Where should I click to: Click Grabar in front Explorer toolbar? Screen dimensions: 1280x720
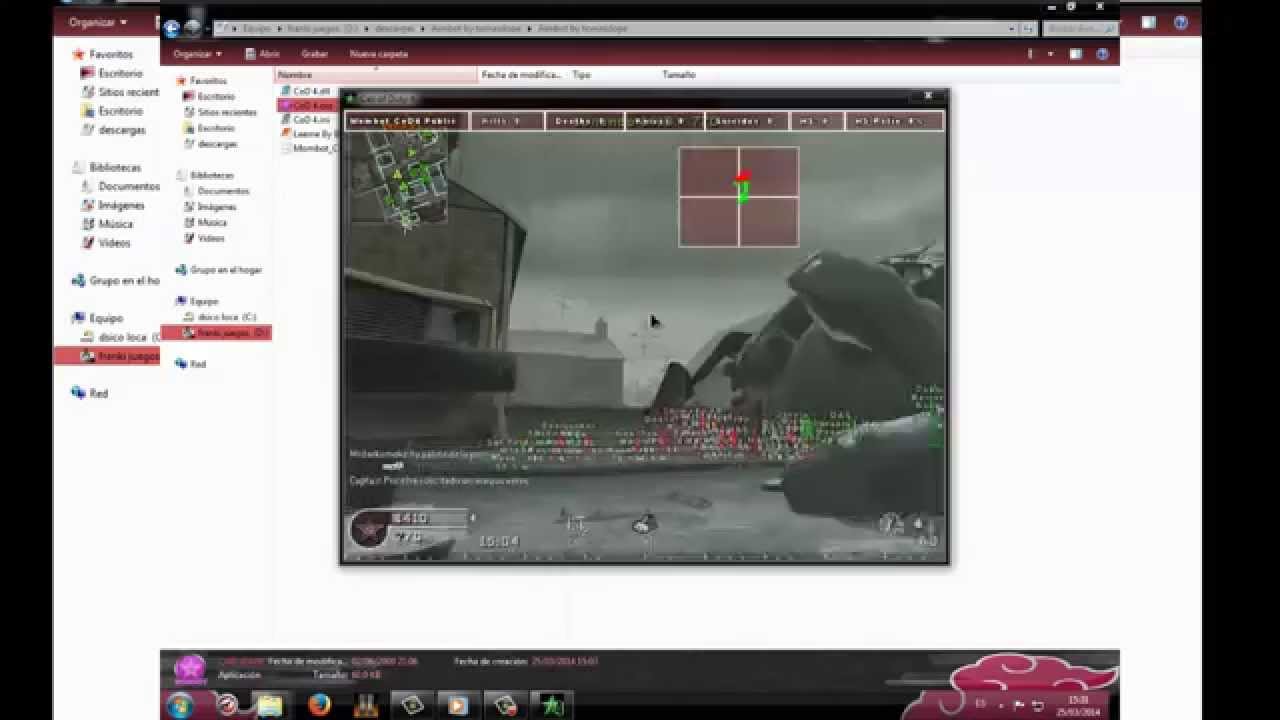pos(315,54)
